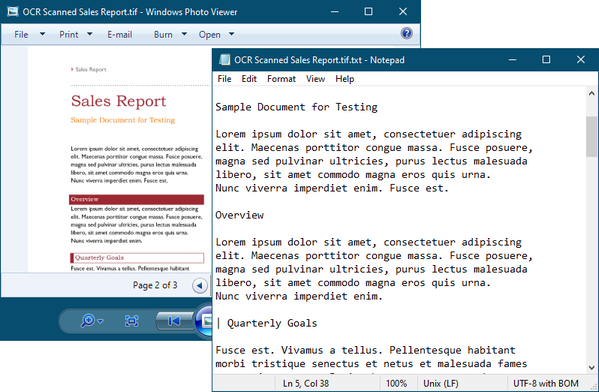Viewport: 599px width, 392px height.
Task: Click the previous page arrow beside Page 2 of 3
Action: click(x=200, y=285)
